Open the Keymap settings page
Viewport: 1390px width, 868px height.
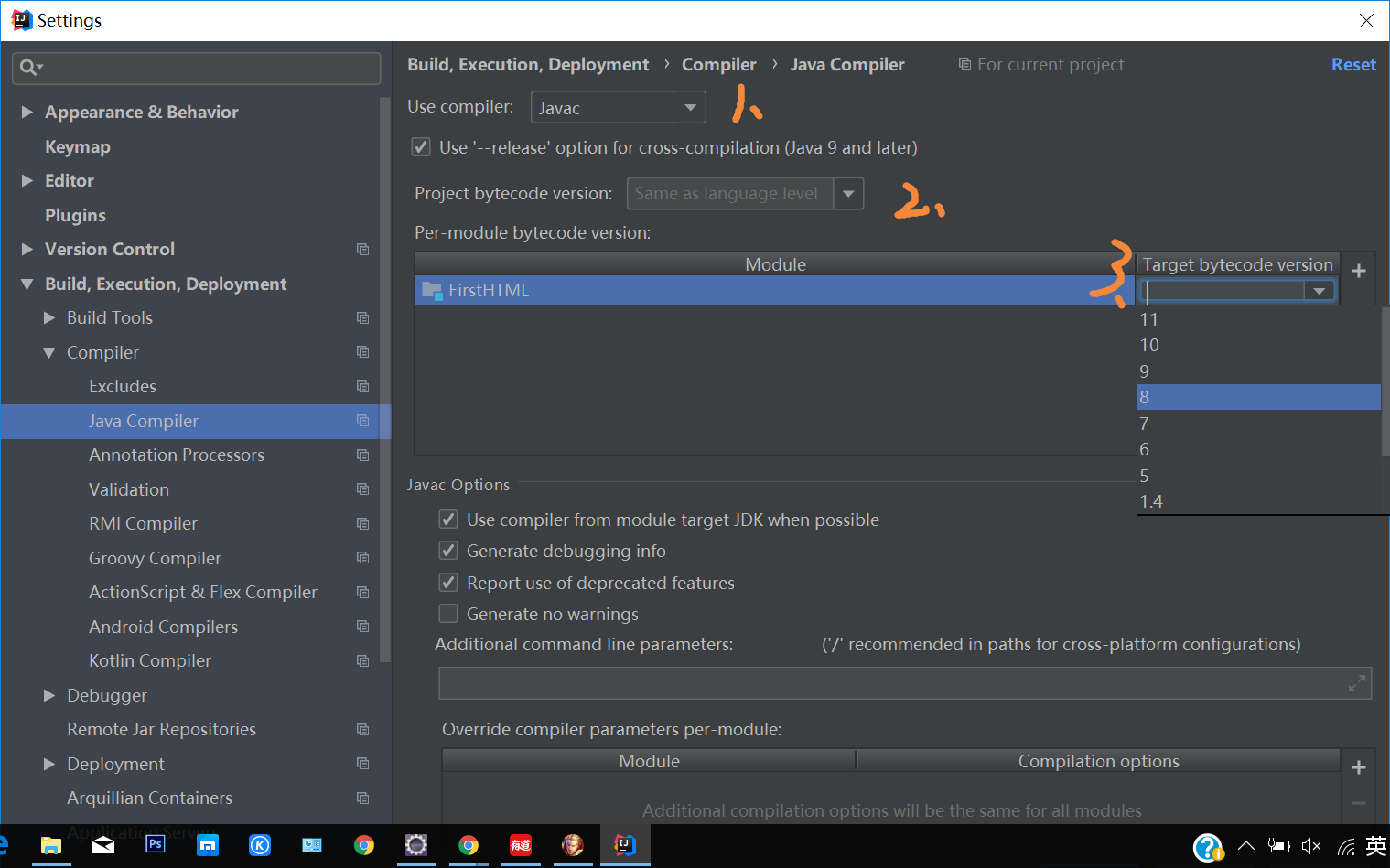(x=78, y=146)
